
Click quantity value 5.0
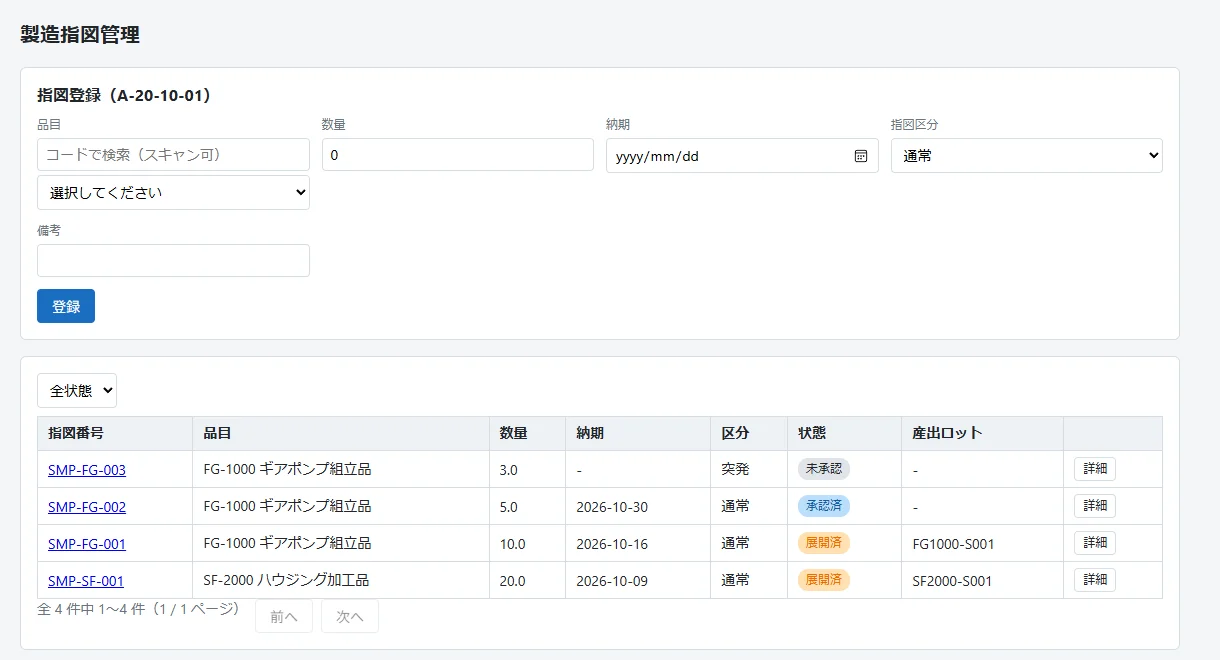[x=509, y=507]
